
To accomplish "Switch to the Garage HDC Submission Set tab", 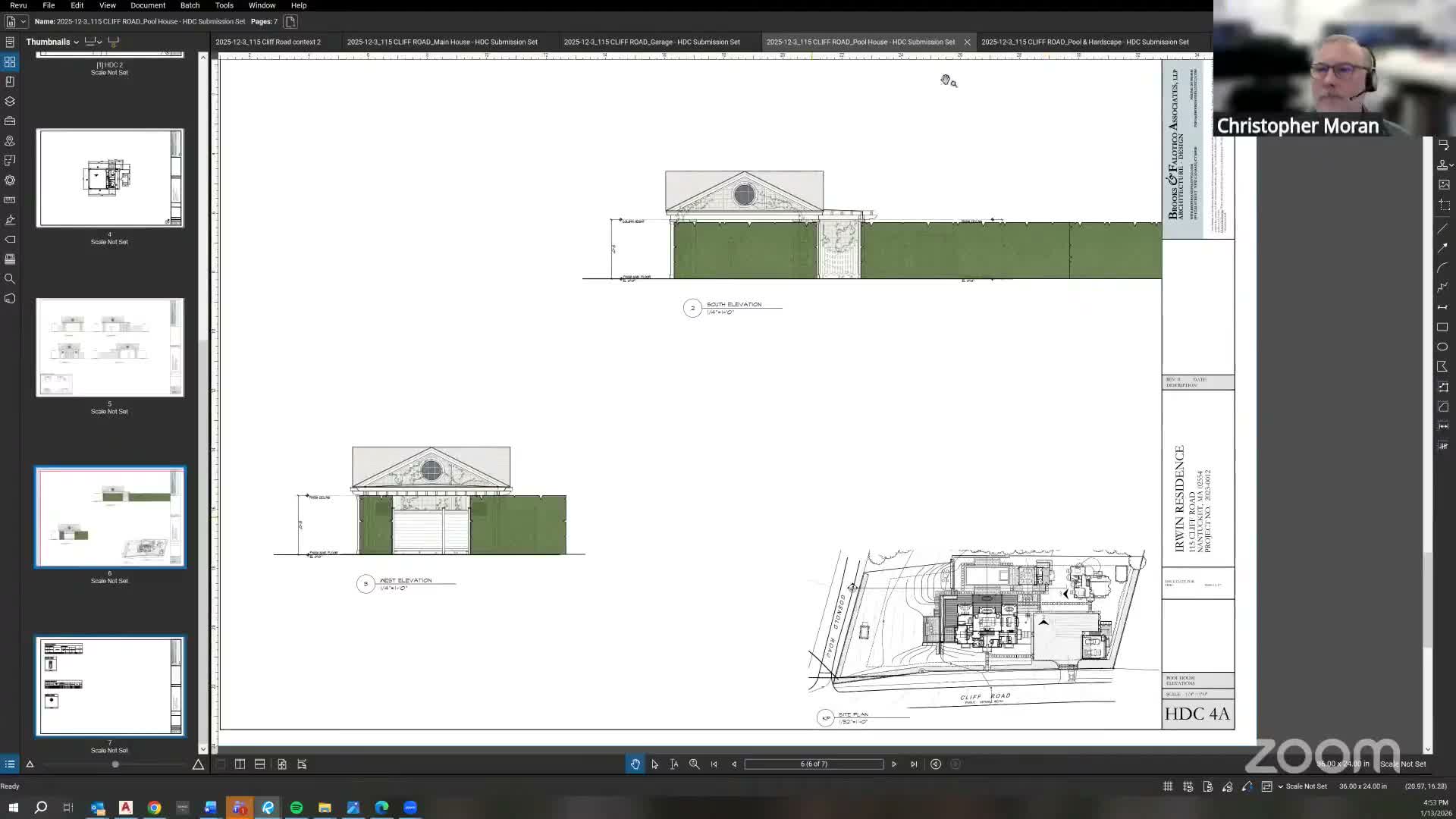I will 652,42.
